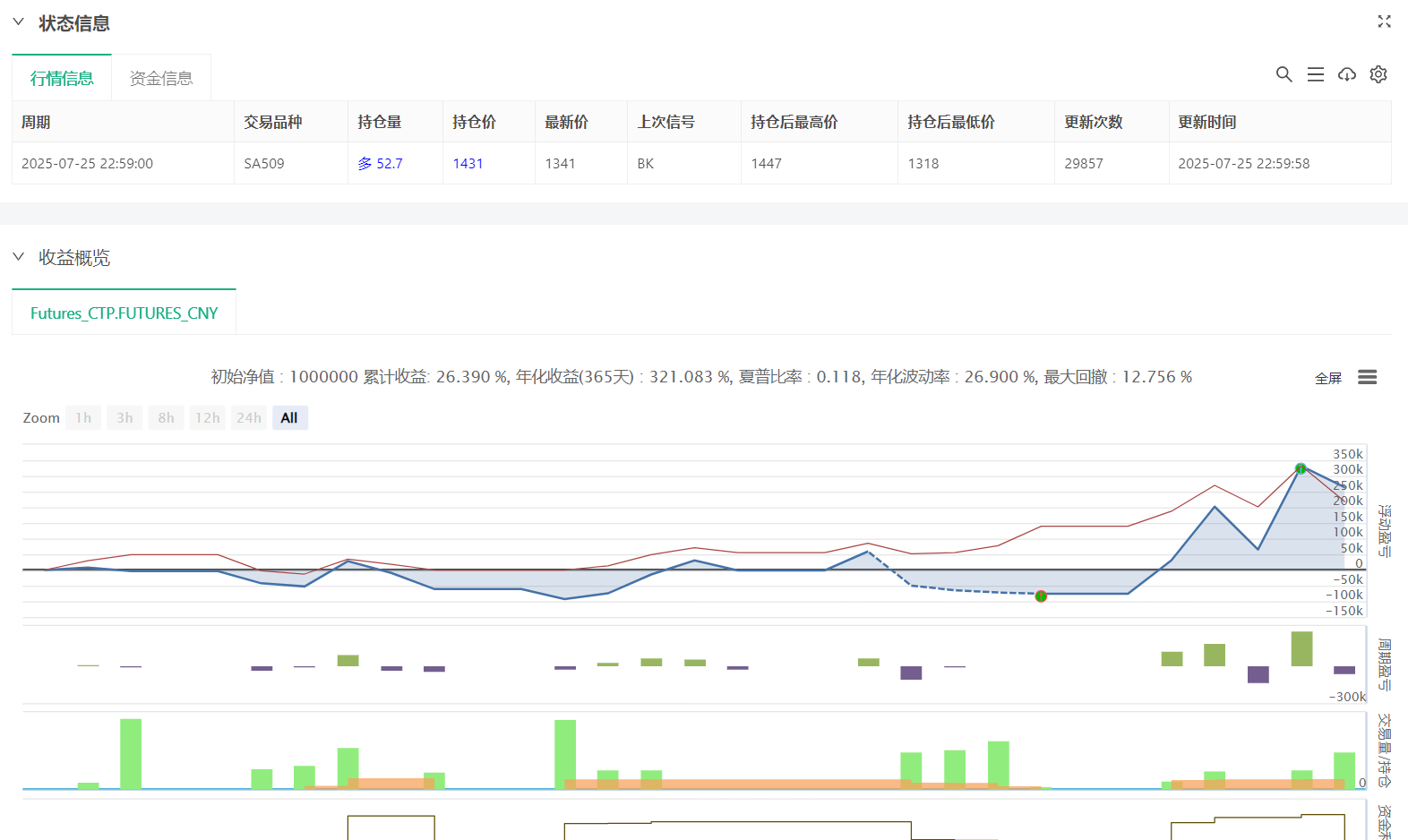Click the 上次信号 column header
The height and width of the screenshot is (840, 1408).
pos(684,122)
